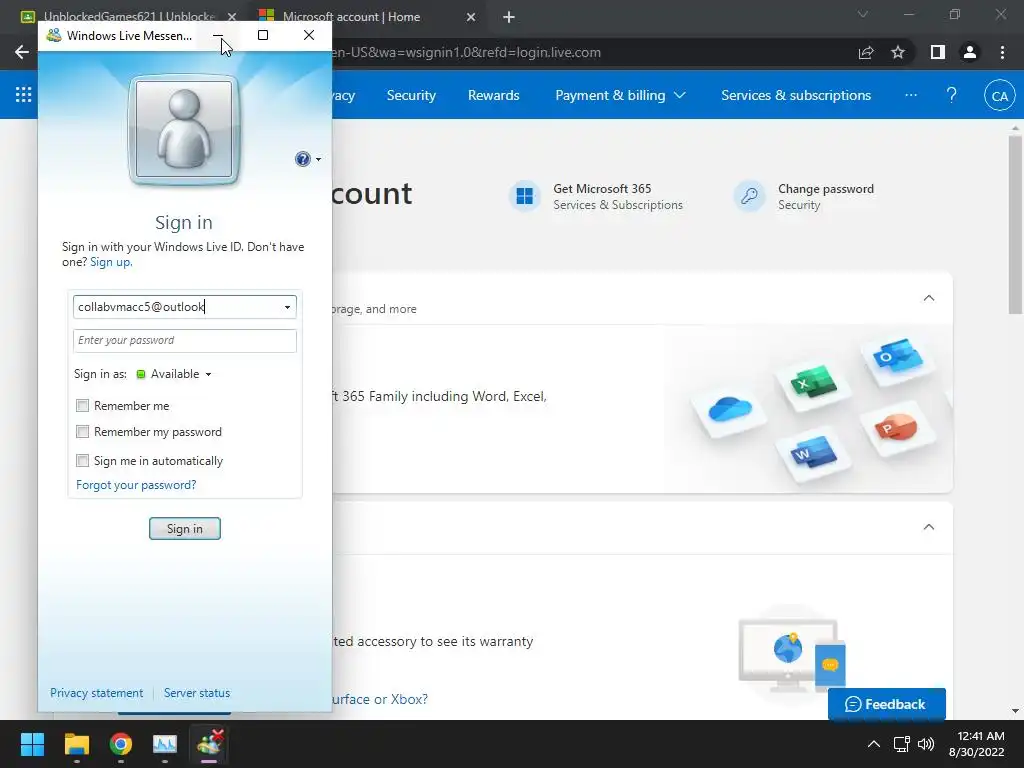Click the scrollbar down arrow

pyautogui.click(x=1015, y=711)
